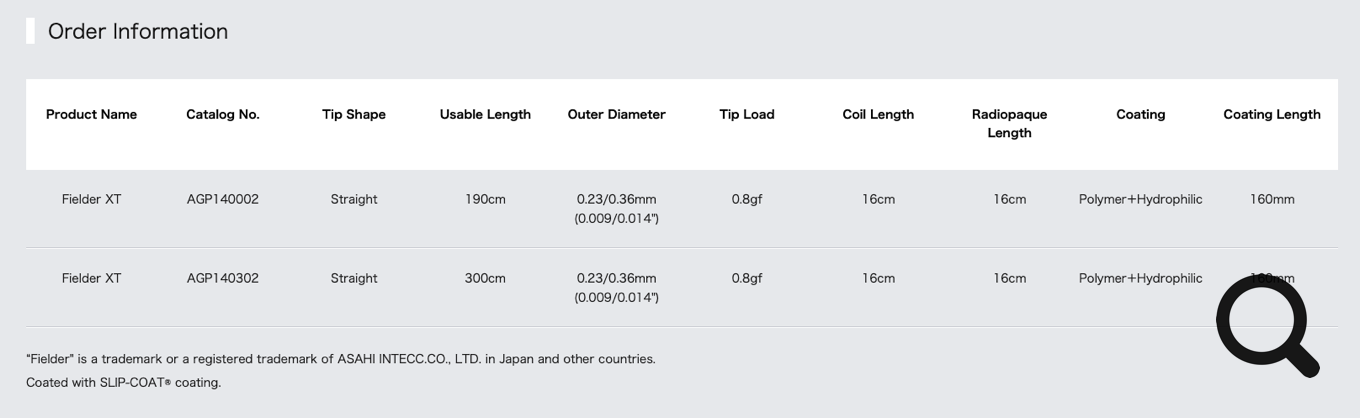Click the Fielder trademark notice text

pos(341,358)
